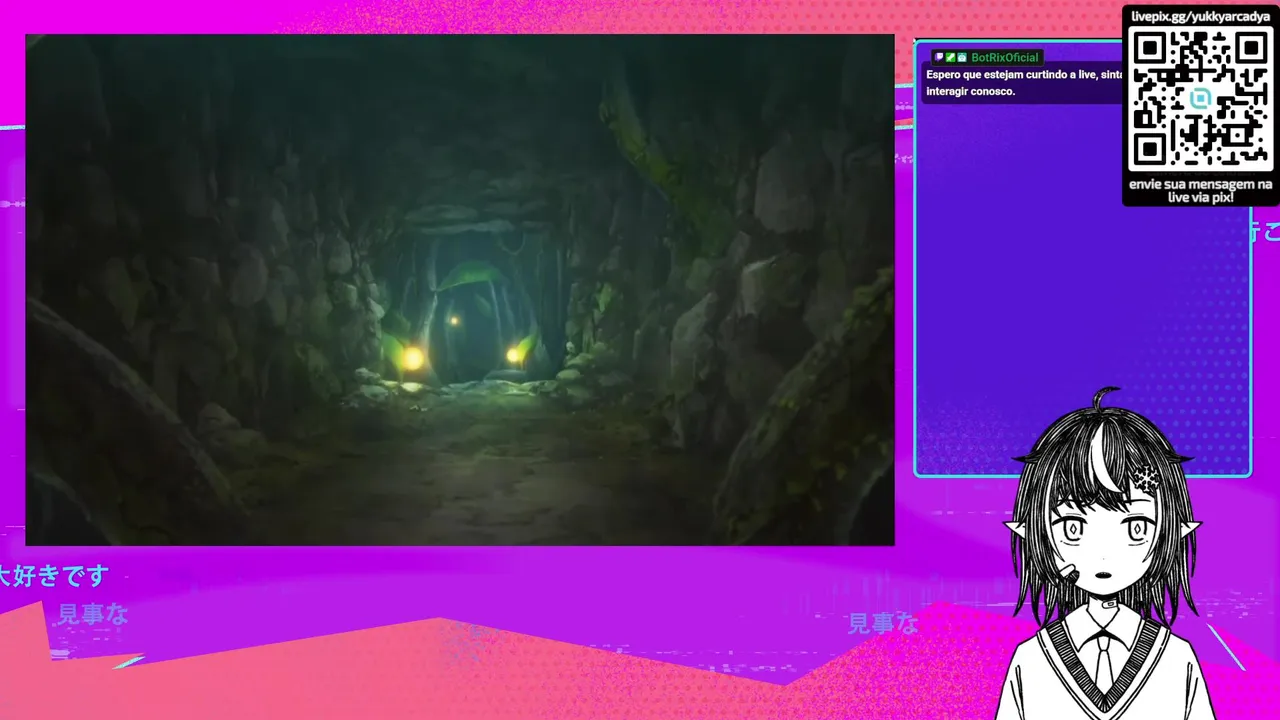Click the Twitch badge beside BotRixOficial
This screenshot has height=720, width=1280.
pyautogui.click(x=939, y=58)
